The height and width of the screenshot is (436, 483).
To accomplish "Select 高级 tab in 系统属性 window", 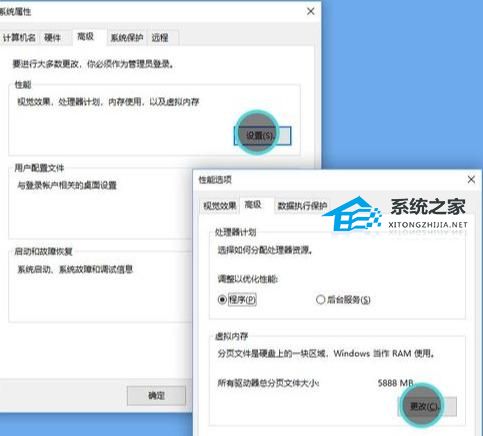I will point(86,37).
